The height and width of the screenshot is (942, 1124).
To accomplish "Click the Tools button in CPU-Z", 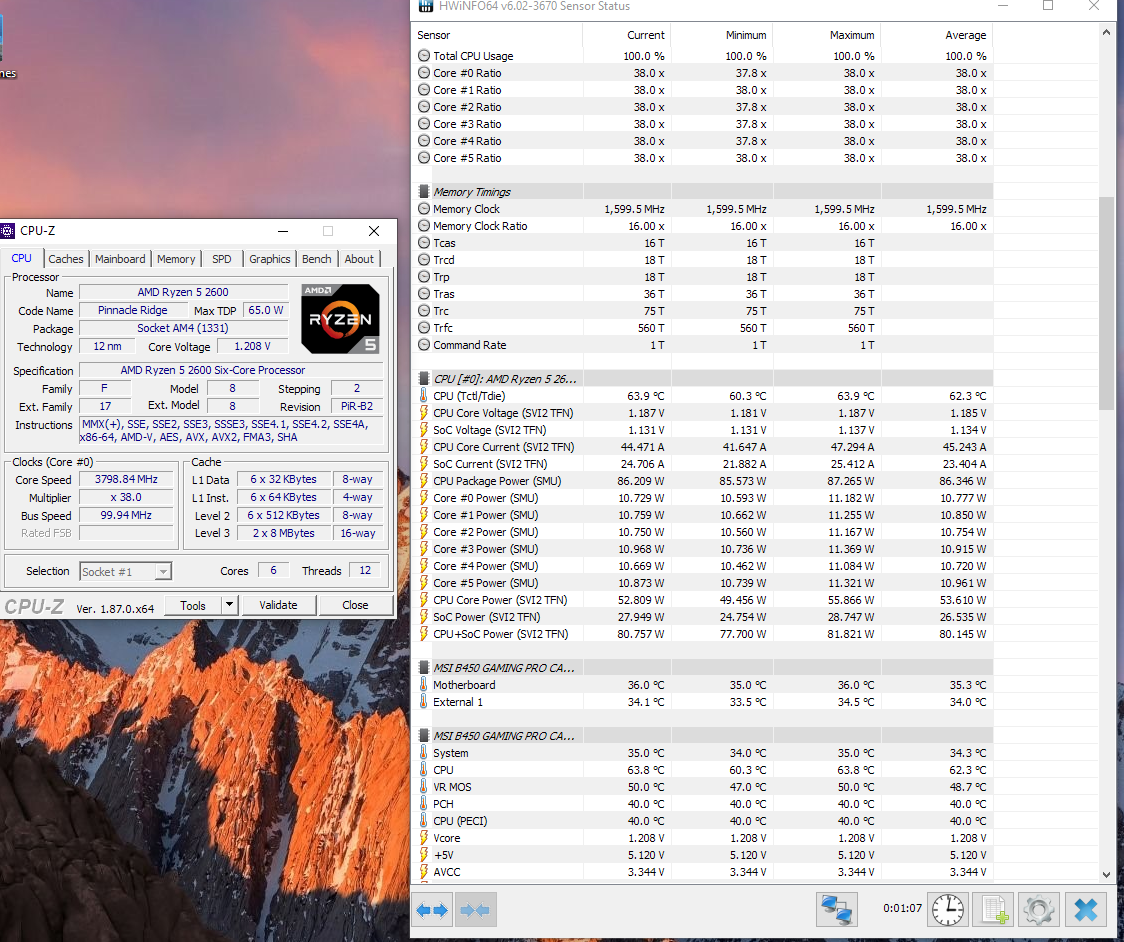I will click(x=193, y=605).
